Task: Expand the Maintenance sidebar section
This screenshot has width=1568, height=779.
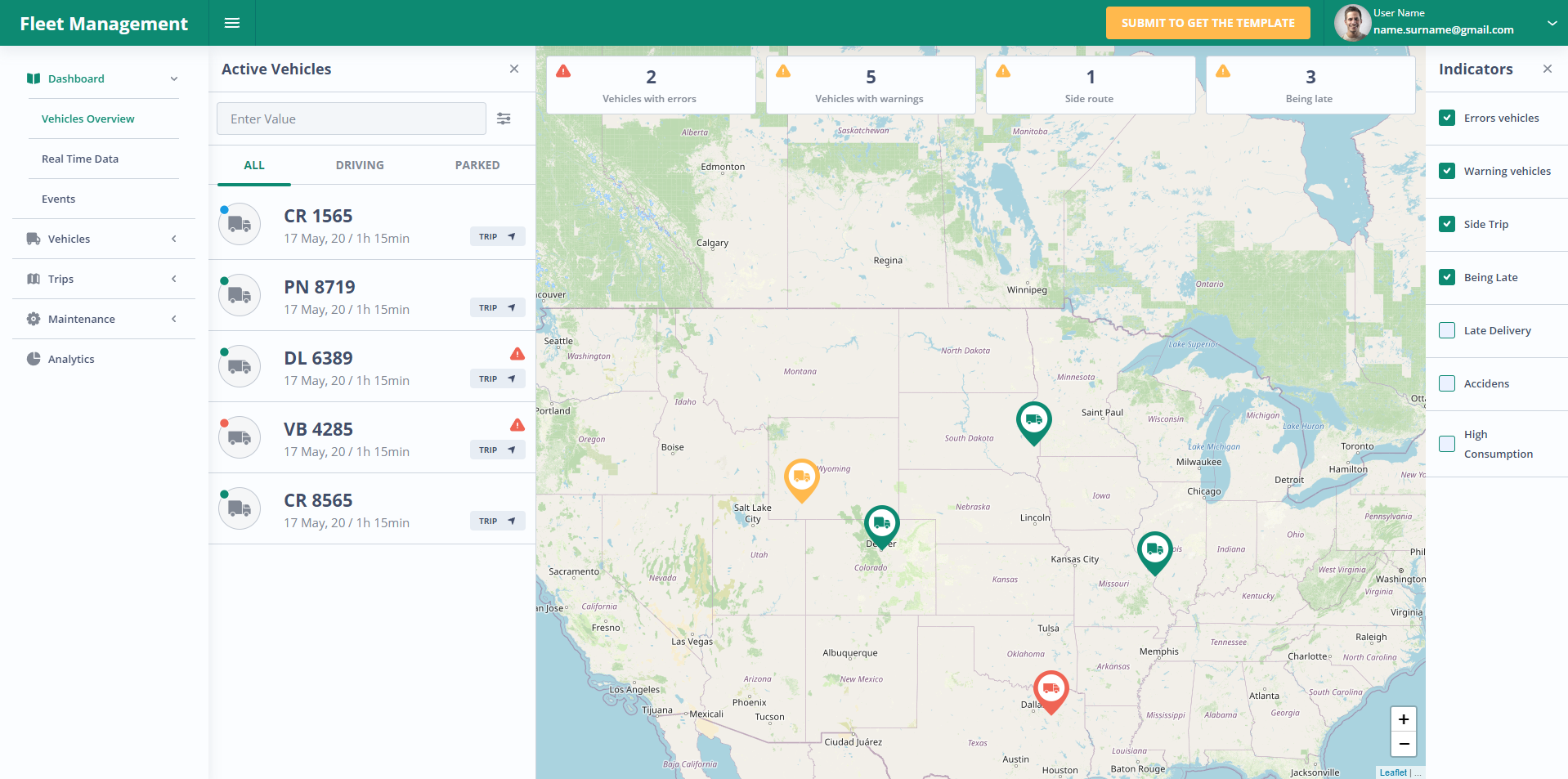Action: [x=104, y=319]
